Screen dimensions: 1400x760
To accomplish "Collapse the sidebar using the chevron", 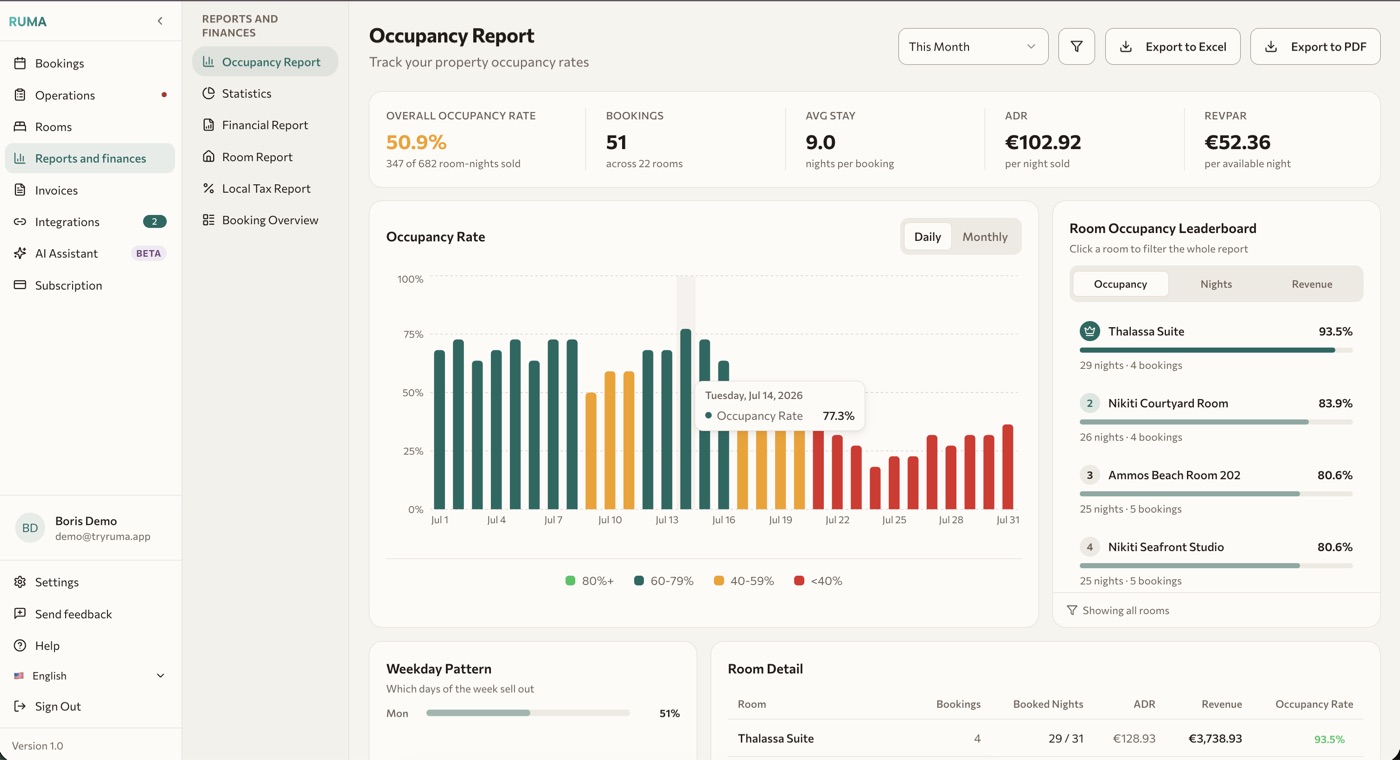I will point(160,21).
